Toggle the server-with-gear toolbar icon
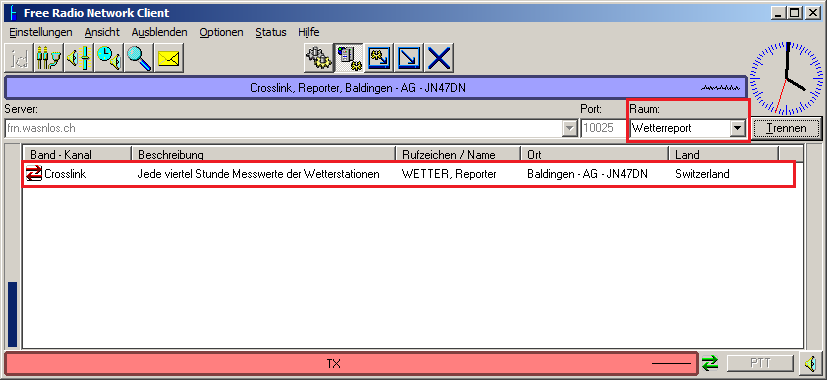This screenshot has width=827, height=380. point(349,58)
